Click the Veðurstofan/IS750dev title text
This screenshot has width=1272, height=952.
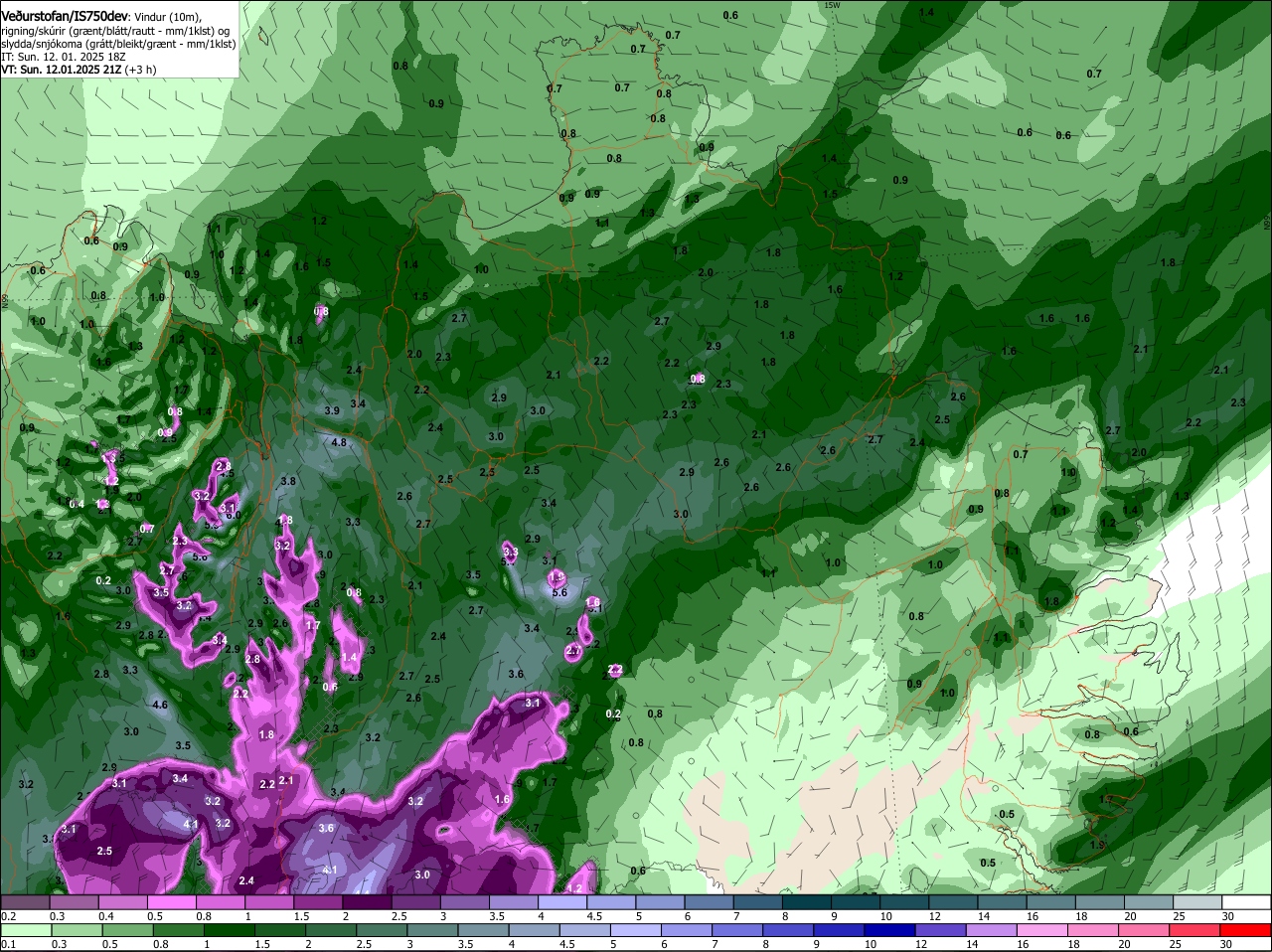65,15
